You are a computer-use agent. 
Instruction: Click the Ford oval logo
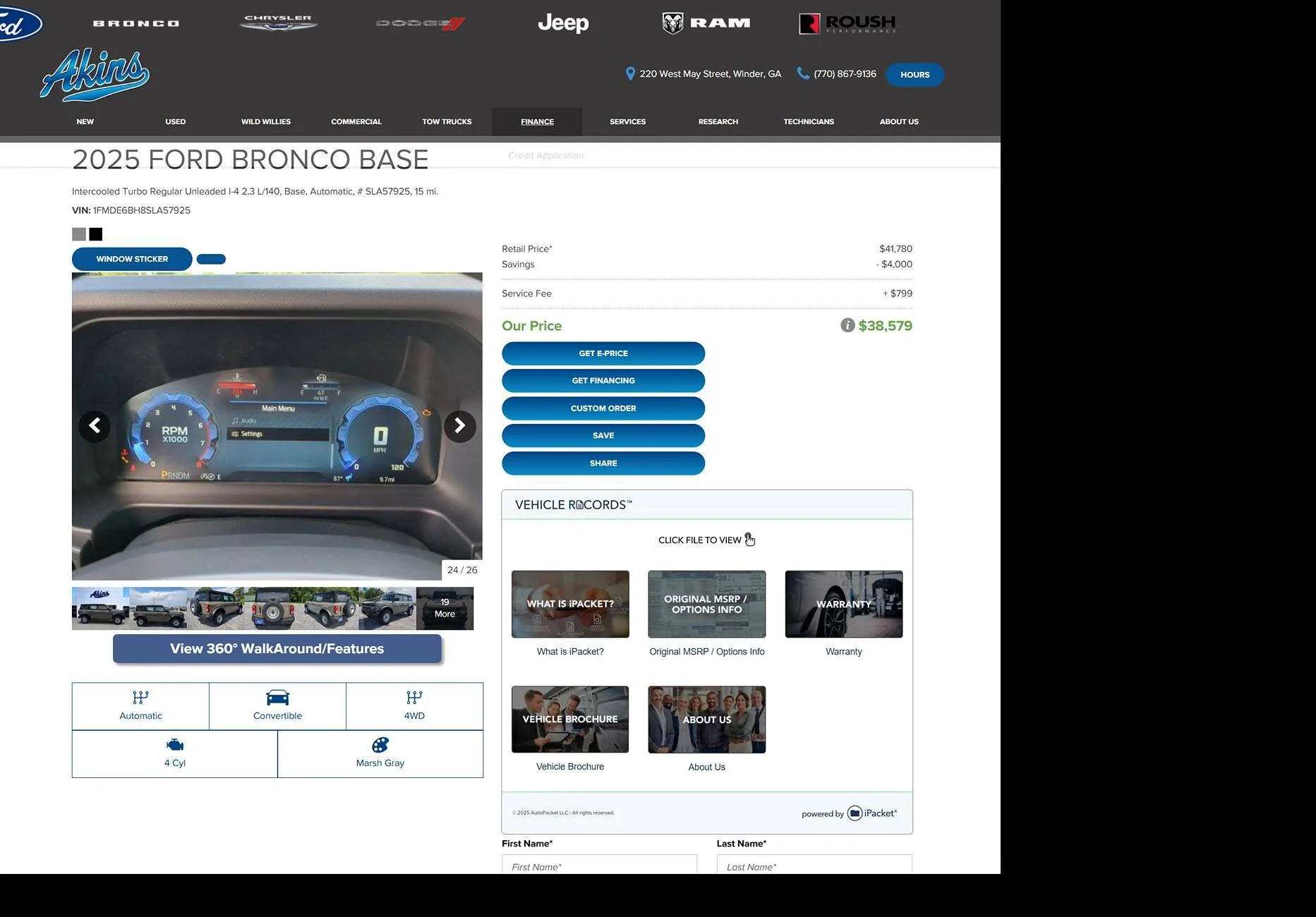pyautogui.click(x=20, y=23)
